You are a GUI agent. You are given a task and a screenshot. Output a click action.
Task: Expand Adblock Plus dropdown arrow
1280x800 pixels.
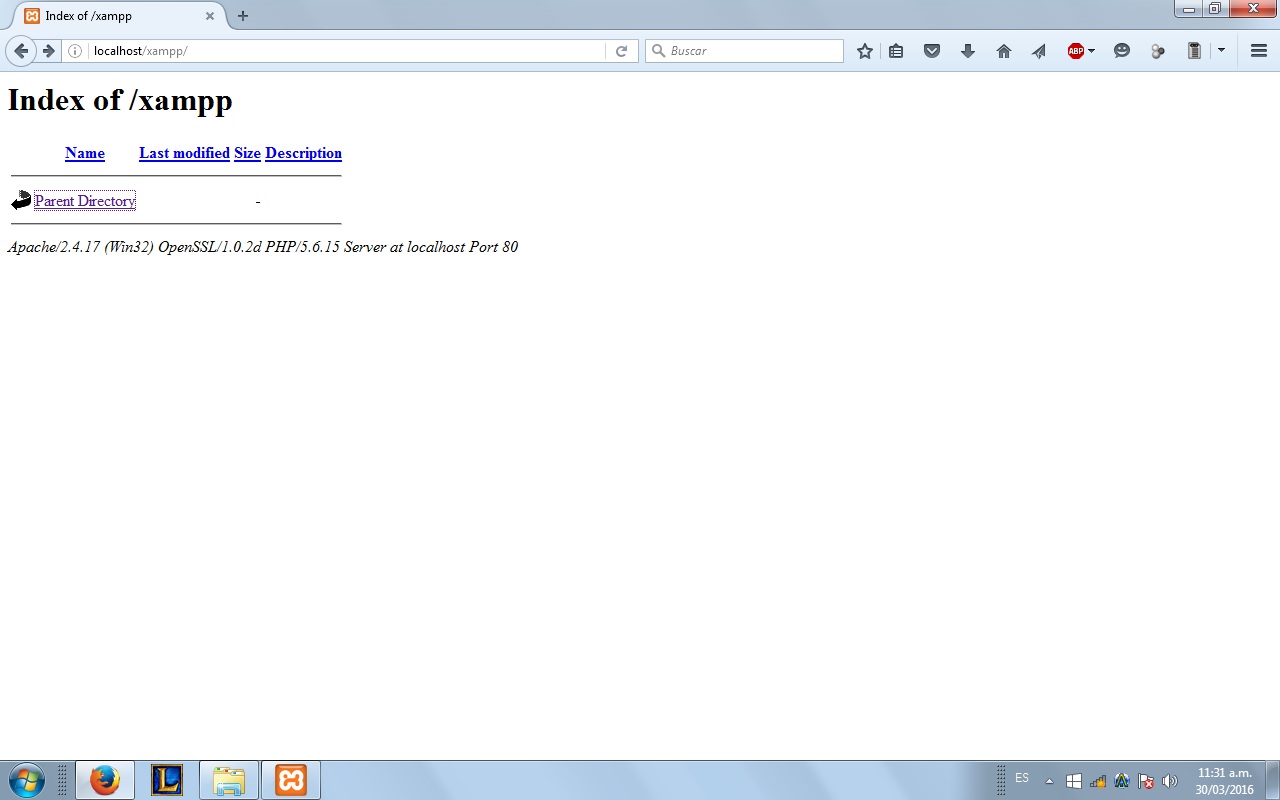(1091, 51)
